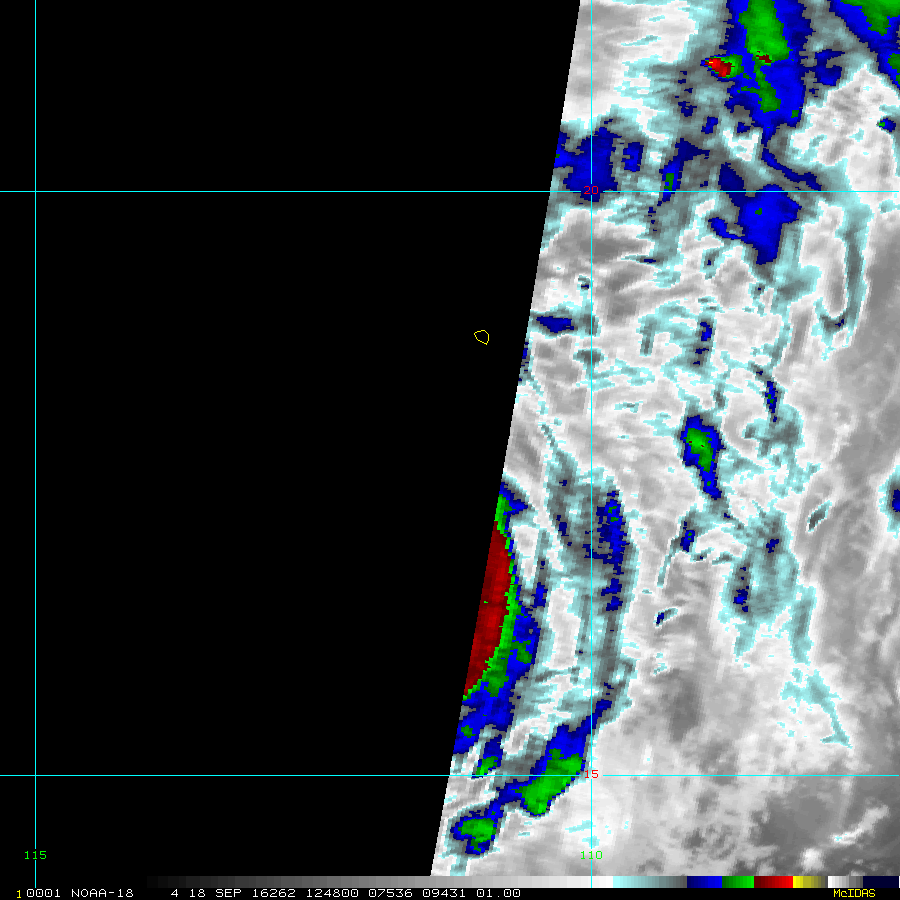Click the 0001 image number text
This screenshot has height=900, width=900.
(43, 893)
